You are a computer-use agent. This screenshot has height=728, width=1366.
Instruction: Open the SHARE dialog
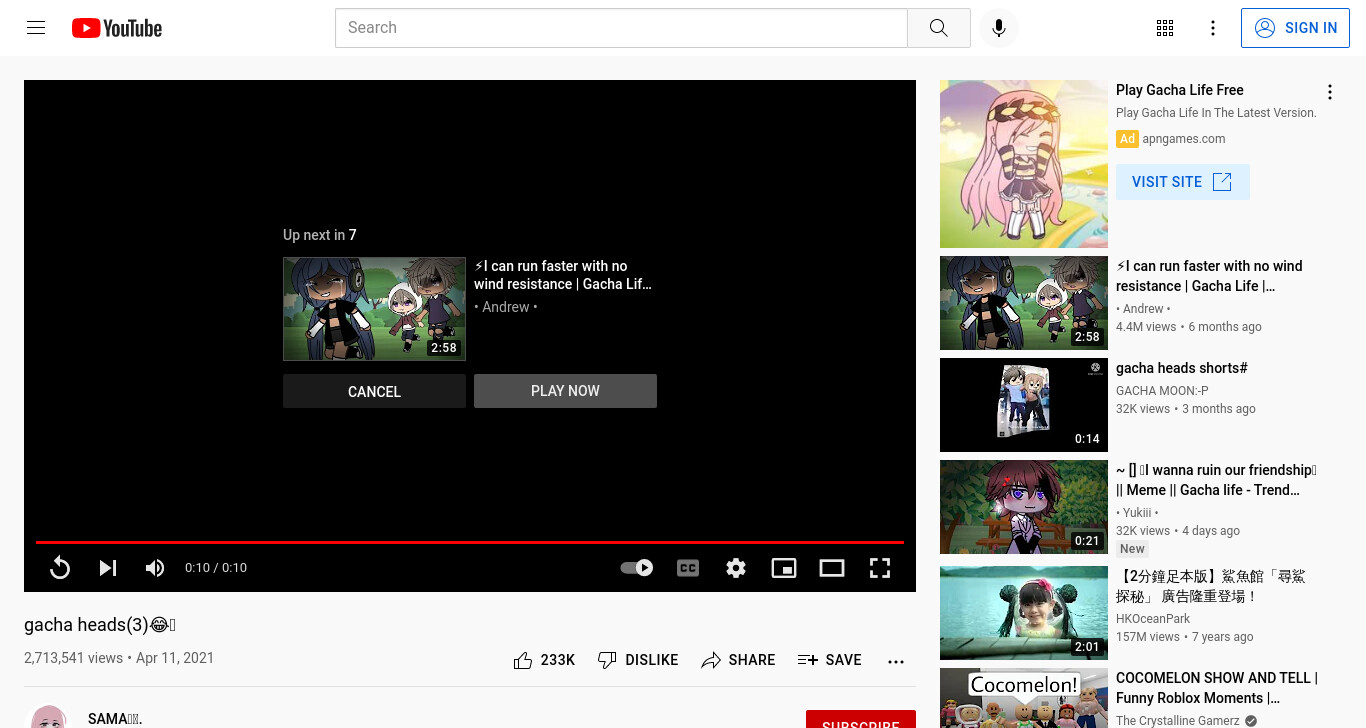click(x=739, y=660)
